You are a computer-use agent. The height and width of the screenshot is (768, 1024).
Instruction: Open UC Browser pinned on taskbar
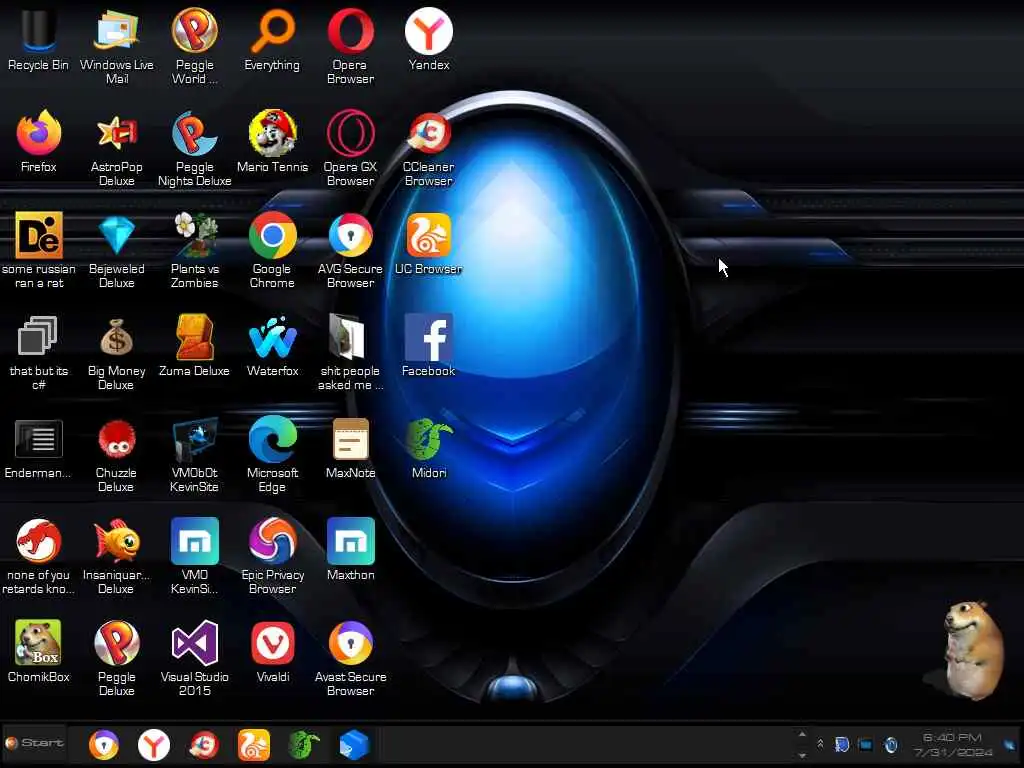(x=254, y=744)
